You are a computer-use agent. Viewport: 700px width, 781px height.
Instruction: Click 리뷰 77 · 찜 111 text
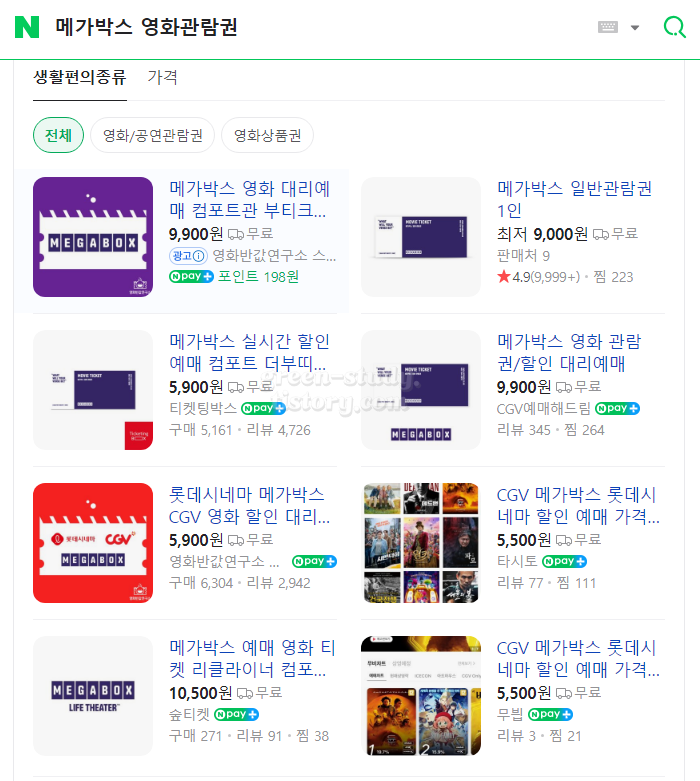click(547, 583)
